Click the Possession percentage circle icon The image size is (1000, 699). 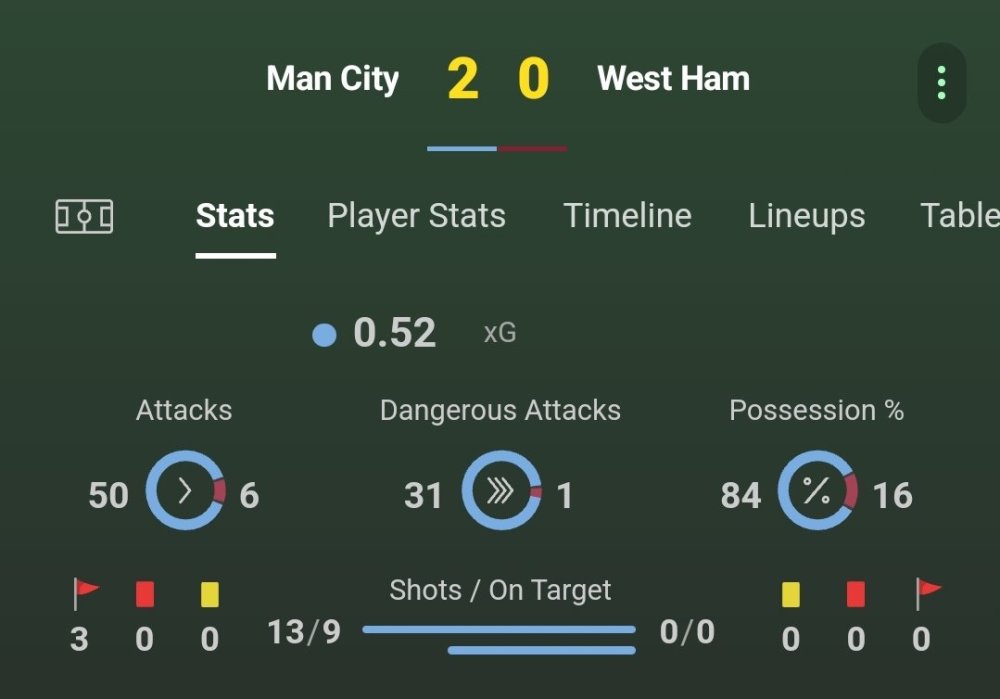817,491
